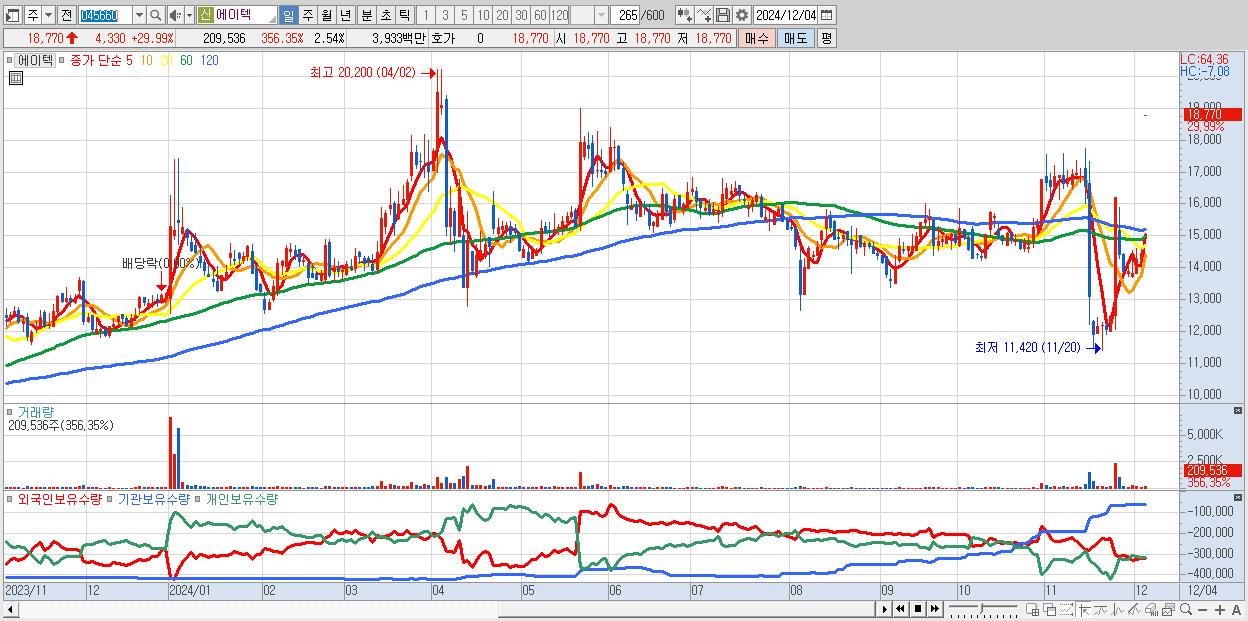Select the 5 interval button
The image size is (1248, 621).
pos(464,15)
